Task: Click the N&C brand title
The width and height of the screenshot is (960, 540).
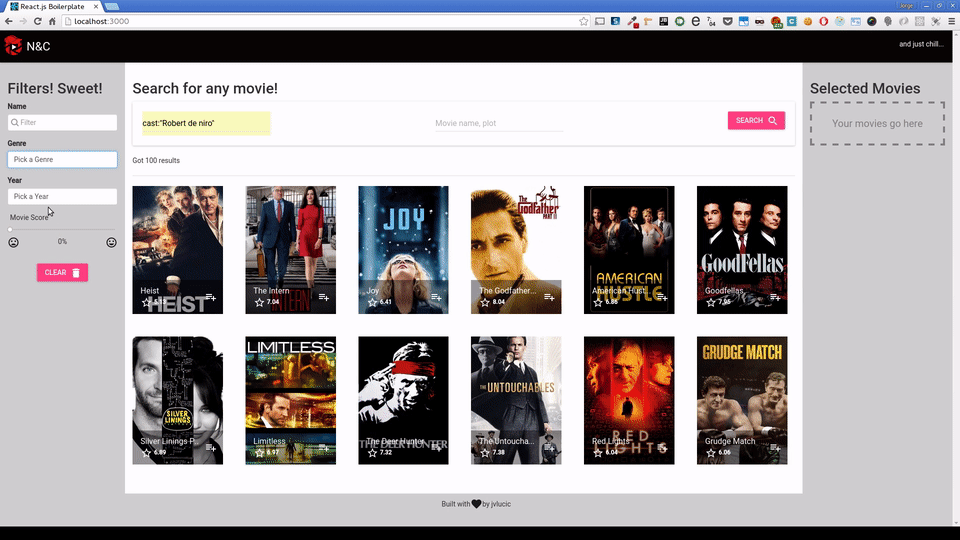Action: click(39, 46)
